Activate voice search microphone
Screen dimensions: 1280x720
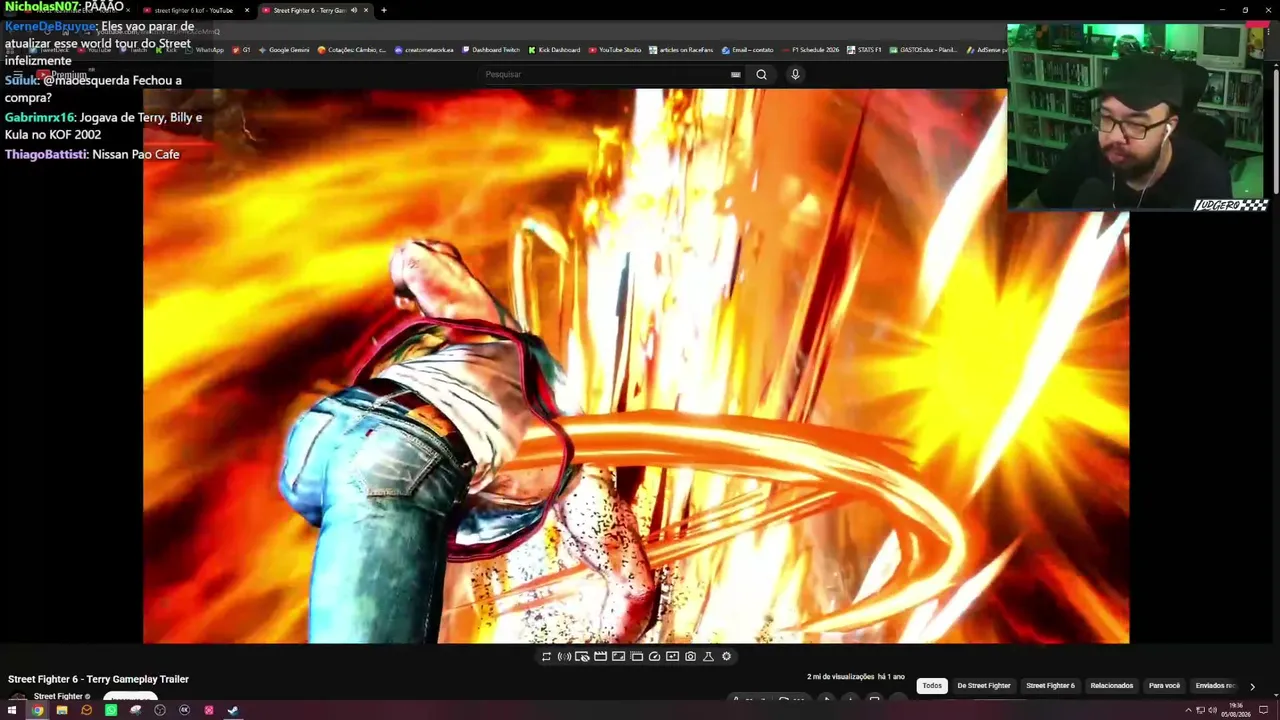pyautogui.click(x=795, y=74)
